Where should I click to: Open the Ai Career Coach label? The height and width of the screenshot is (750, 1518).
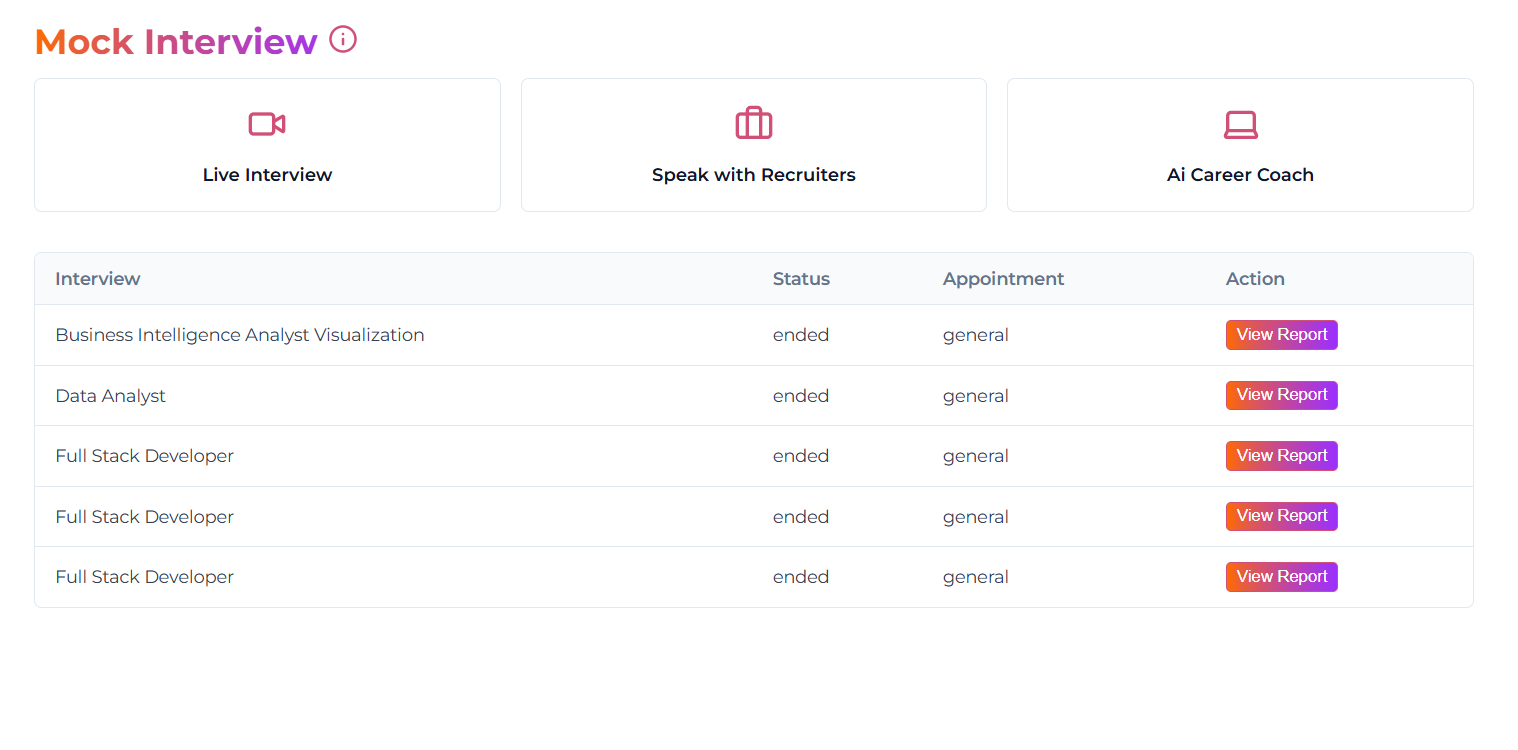click(1240, 175)
